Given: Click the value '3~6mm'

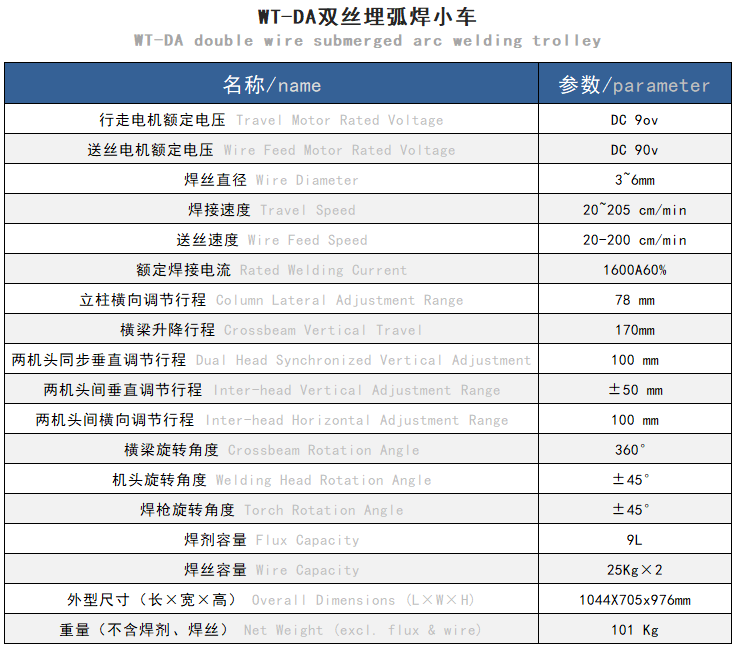Looking at the screenshot, I should pyautogui.click(x=635, y=180).
